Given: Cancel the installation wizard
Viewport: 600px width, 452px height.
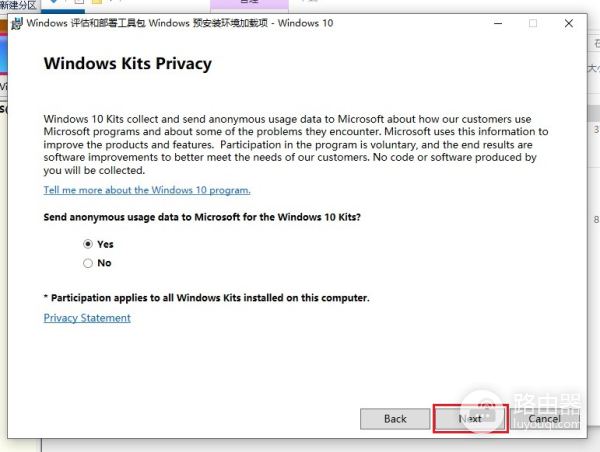Looking at the screenshot, I should [x=544, y=419].
